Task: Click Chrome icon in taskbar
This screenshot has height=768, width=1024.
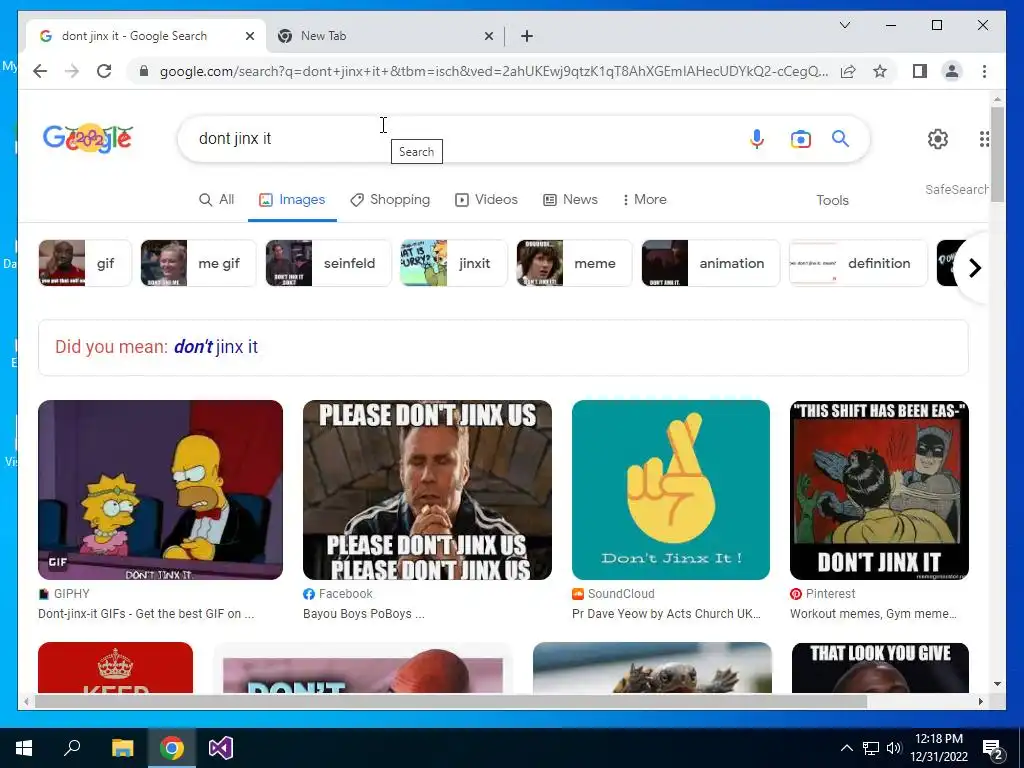Action: [x=172, y=748]
